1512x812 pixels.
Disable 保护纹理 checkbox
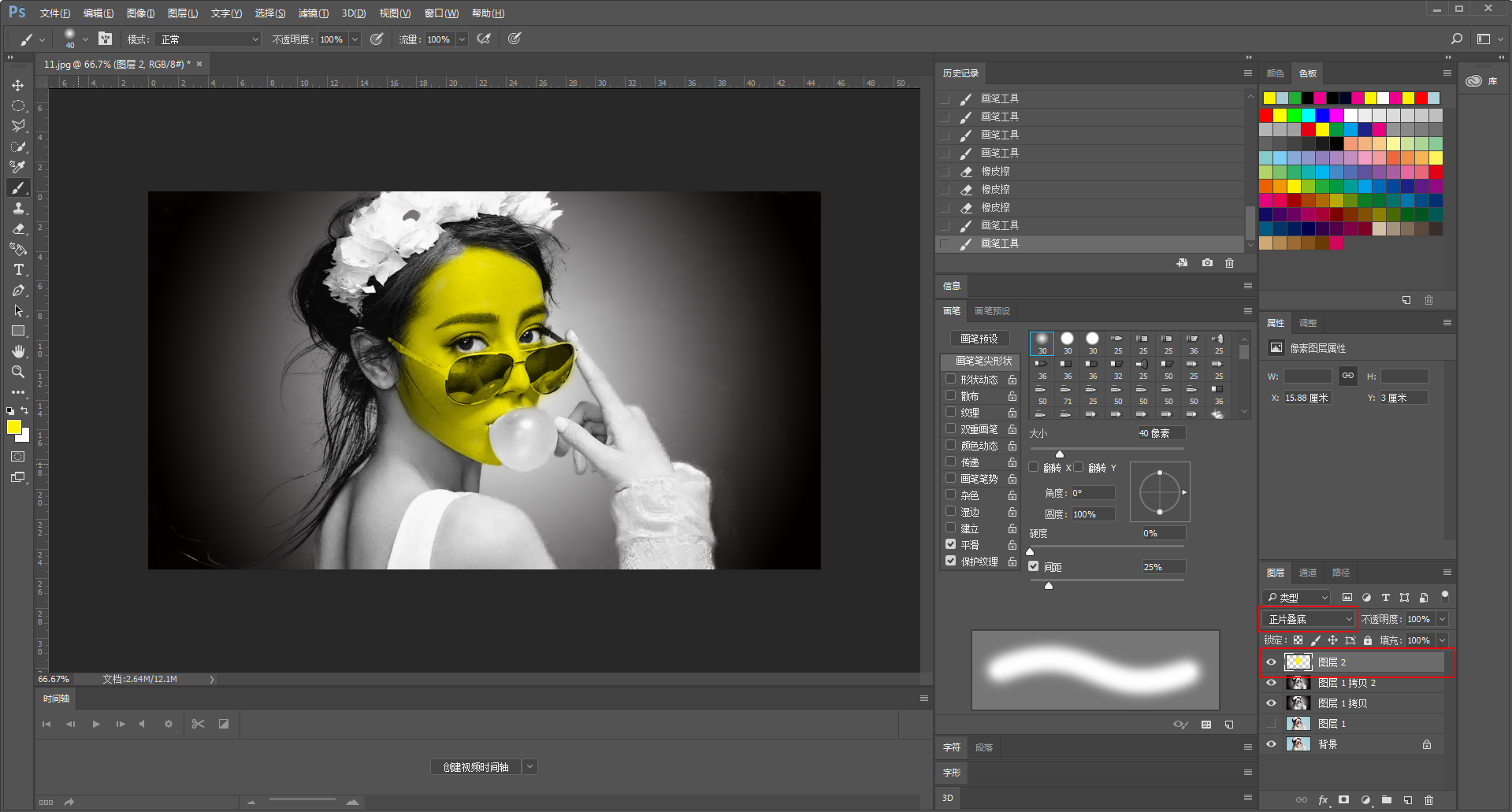pos(951,561)
